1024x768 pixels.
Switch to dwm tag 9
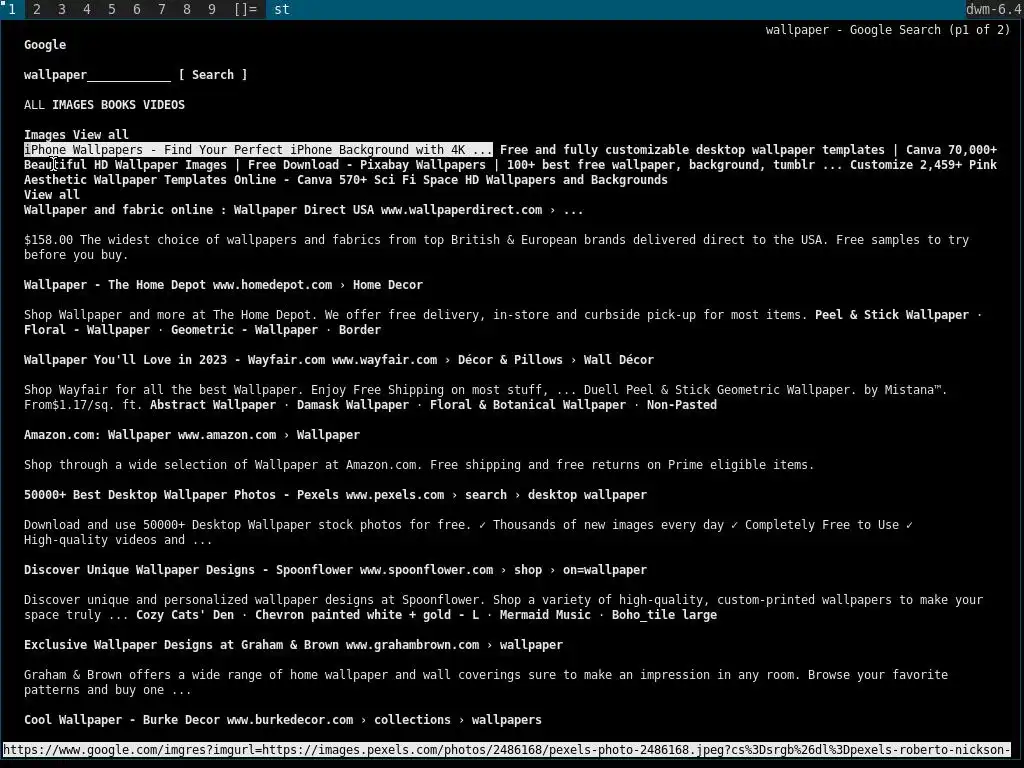tap(212, 9)
